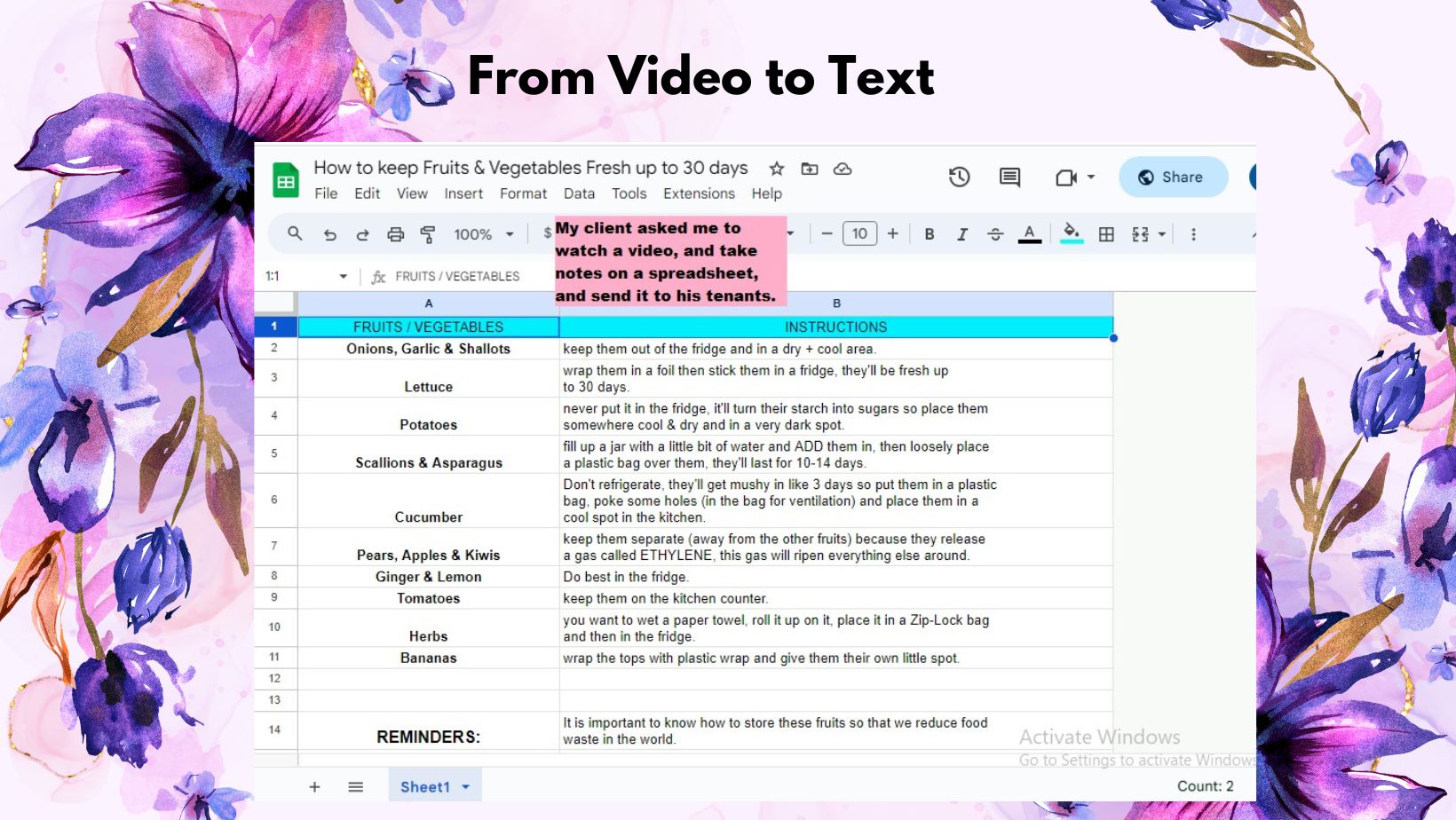
Task: Click the merge cells icon
Action: (x=1140, y=234)
